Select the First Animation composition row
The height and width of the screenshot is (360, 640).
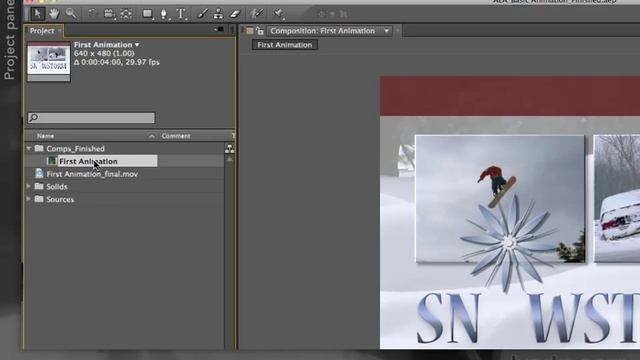(x=124, y=161)
